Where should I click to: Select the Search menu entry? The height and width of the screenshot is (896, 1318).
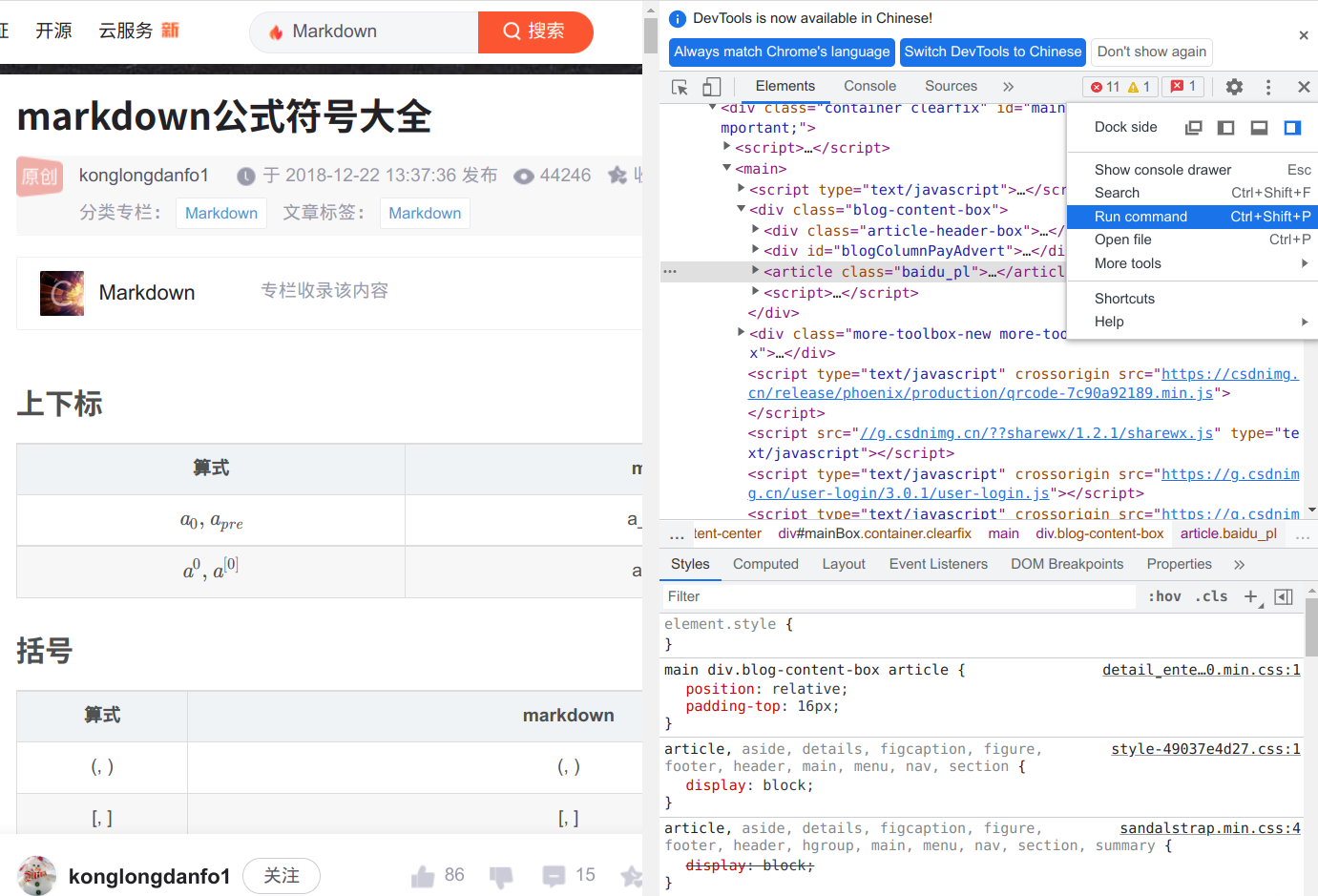(x=1192, y=193)
